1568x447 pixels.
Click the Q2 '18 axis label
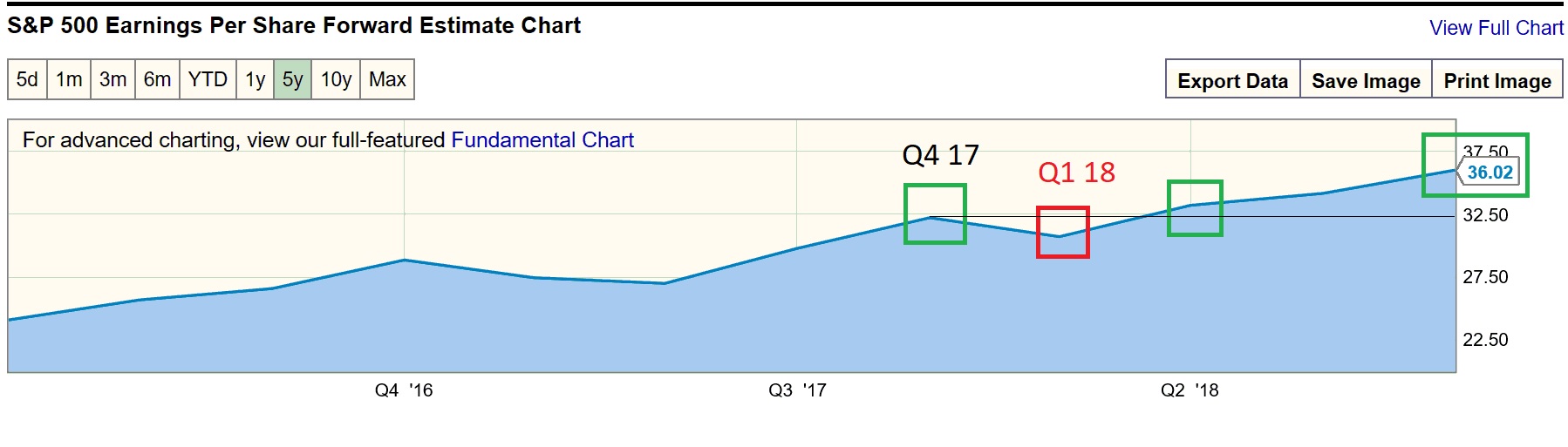click(x=1190, y=390)
